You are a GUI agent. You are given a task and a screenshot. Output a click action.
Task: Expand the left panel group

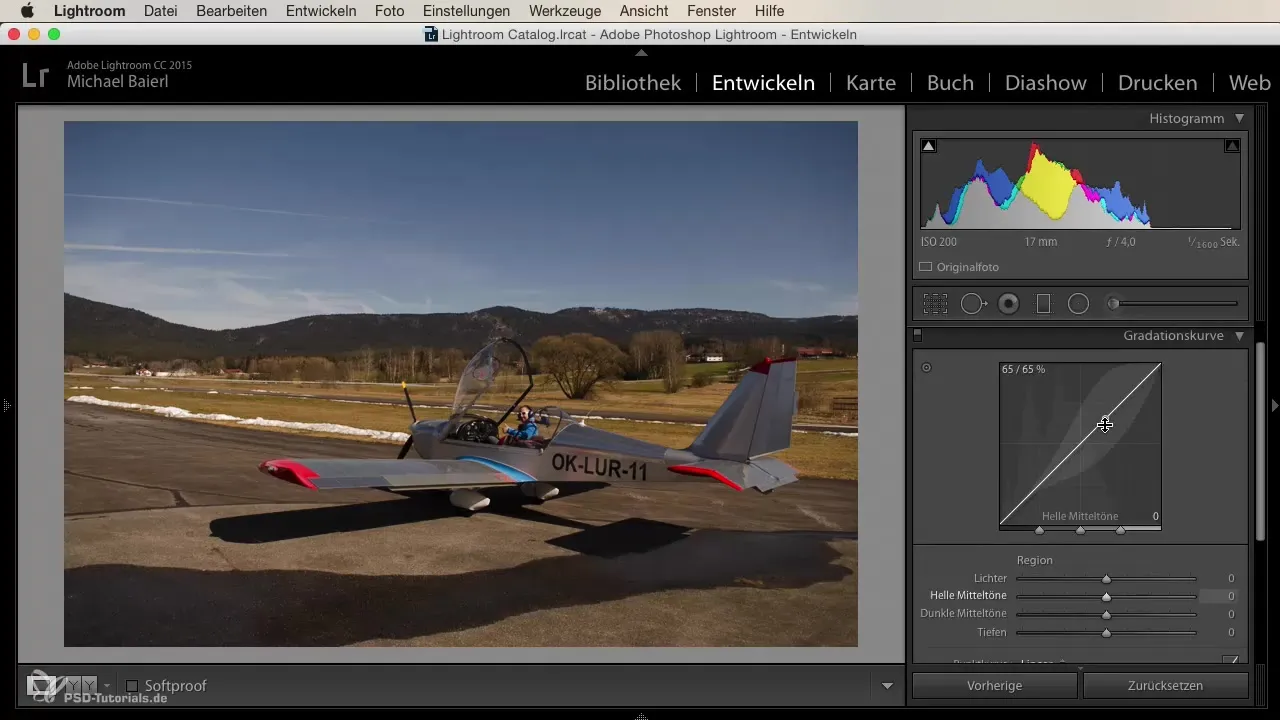click(x=6, y=405)
